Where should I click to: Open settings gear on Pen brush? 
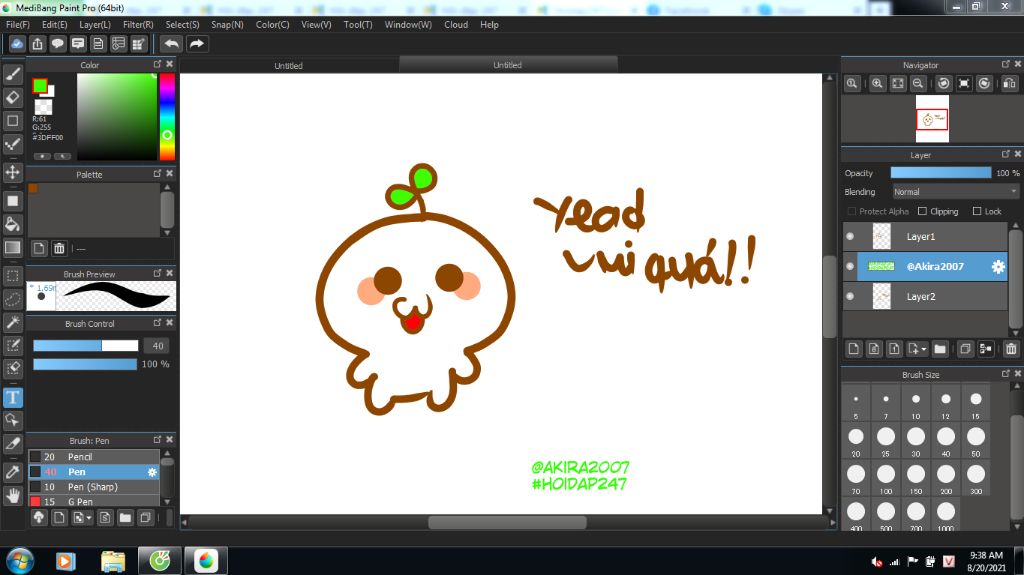pyautogui.click(x=152, y=472)
